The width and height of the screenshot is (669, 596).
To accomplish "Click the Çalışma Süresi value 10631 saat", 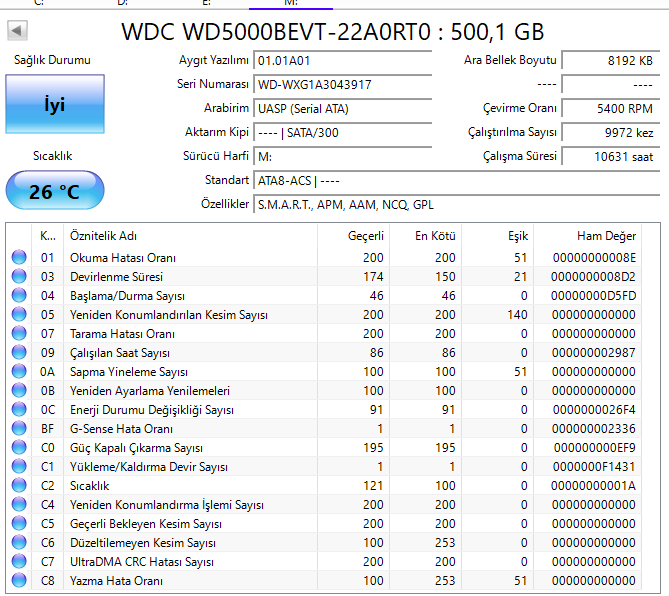I will point(611,157).
